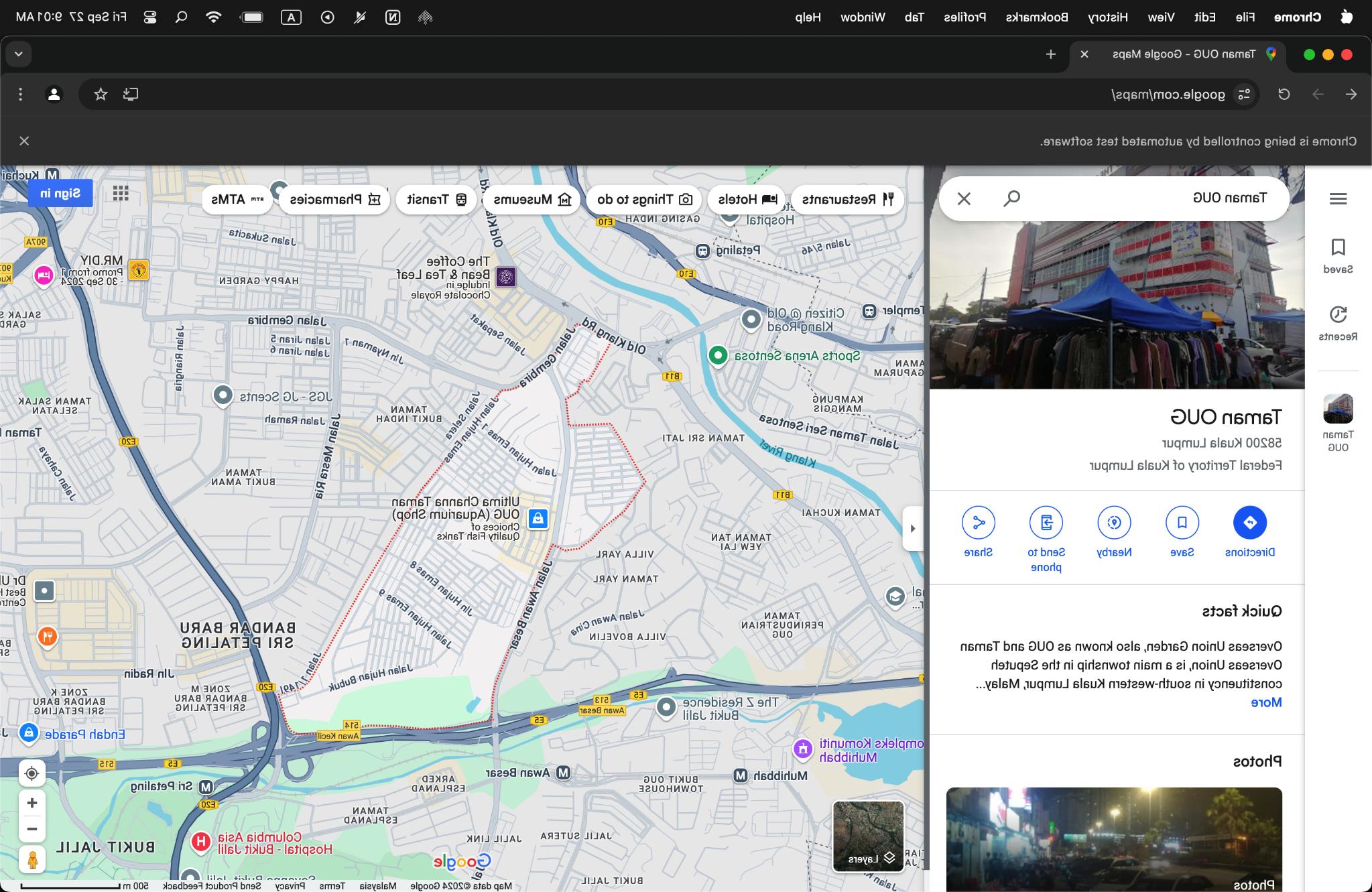This screenshot has height=892, width=1372.
Task: Click the blue Sign in button
Action: (60, 194)
